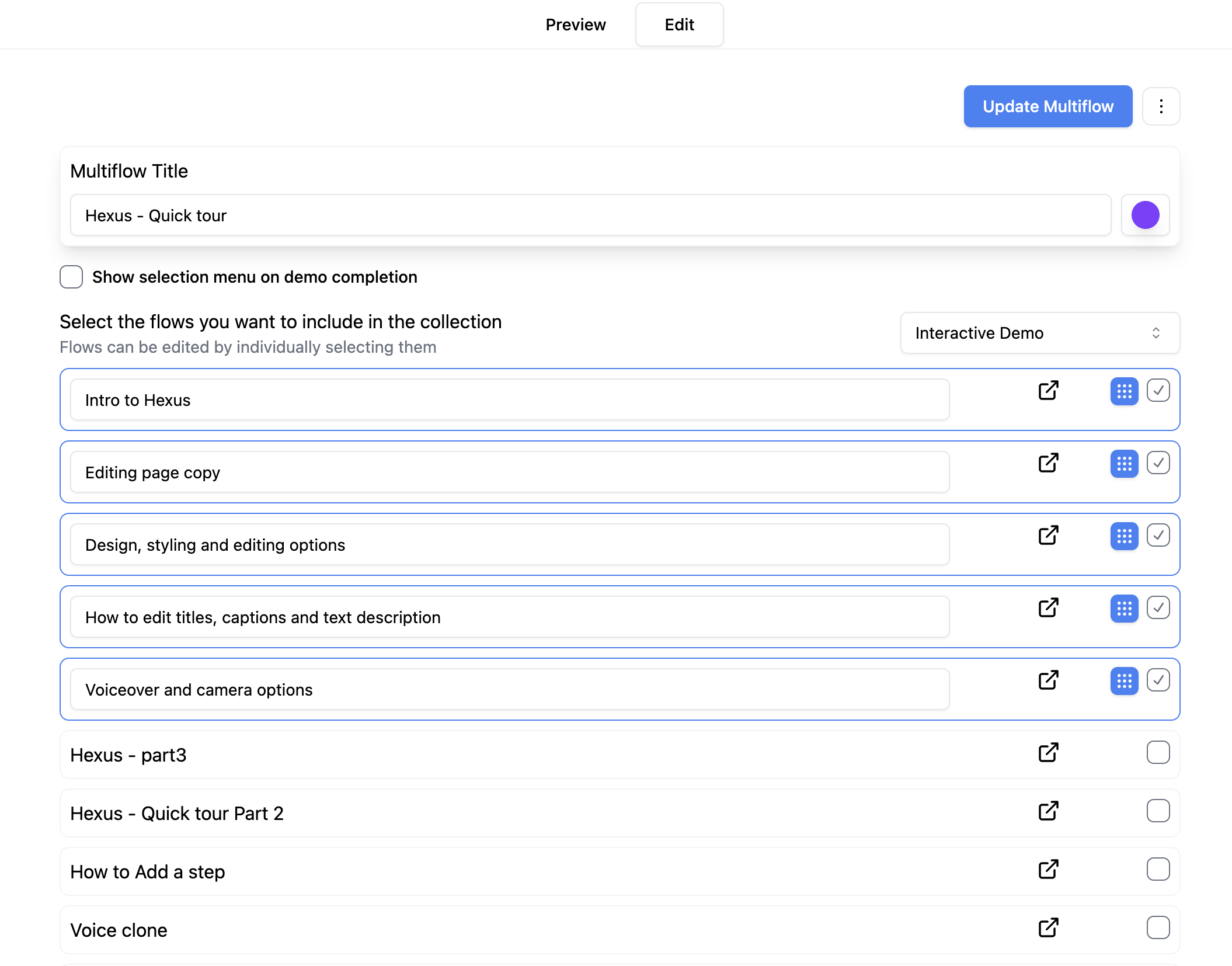
Task: Open How to Add a step externally
Action: pos(1049,870)
